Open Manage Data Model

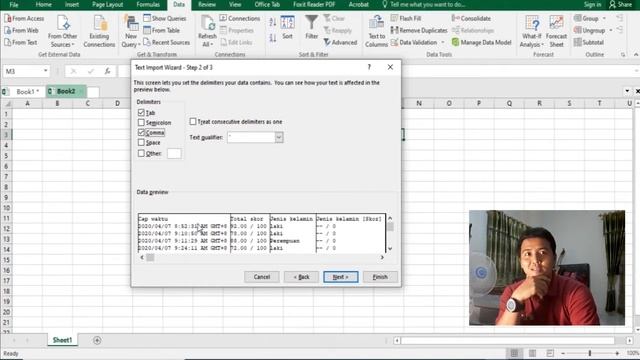(482, 42)
